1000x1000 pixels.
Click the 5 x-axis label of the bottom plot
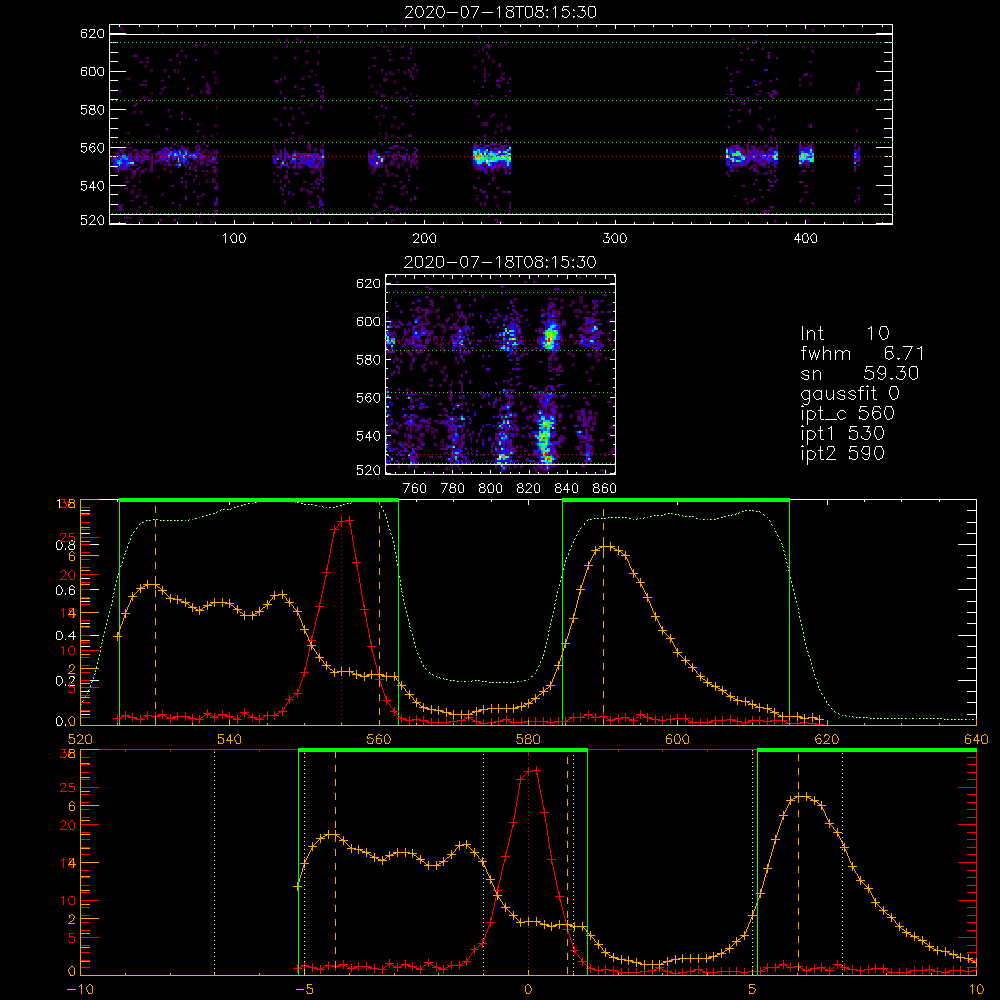[752, 990]
